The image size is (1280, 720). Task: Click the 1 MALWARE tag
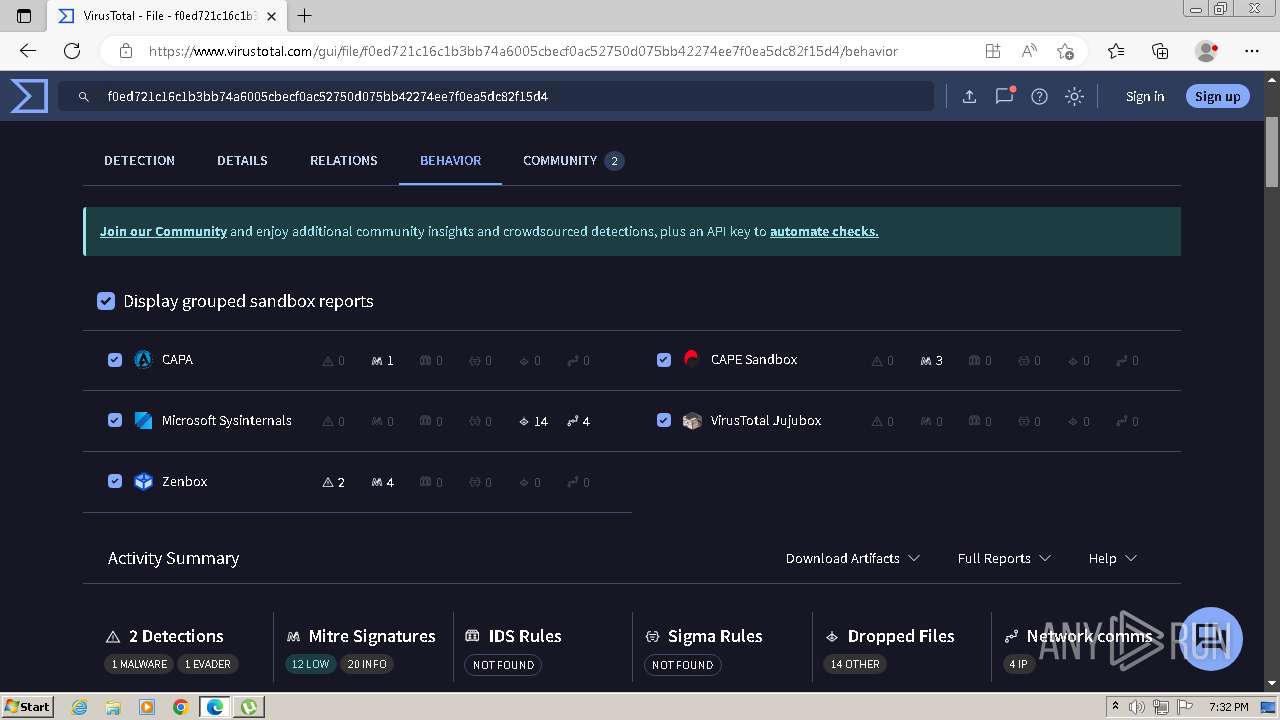(x=139, y=664)
